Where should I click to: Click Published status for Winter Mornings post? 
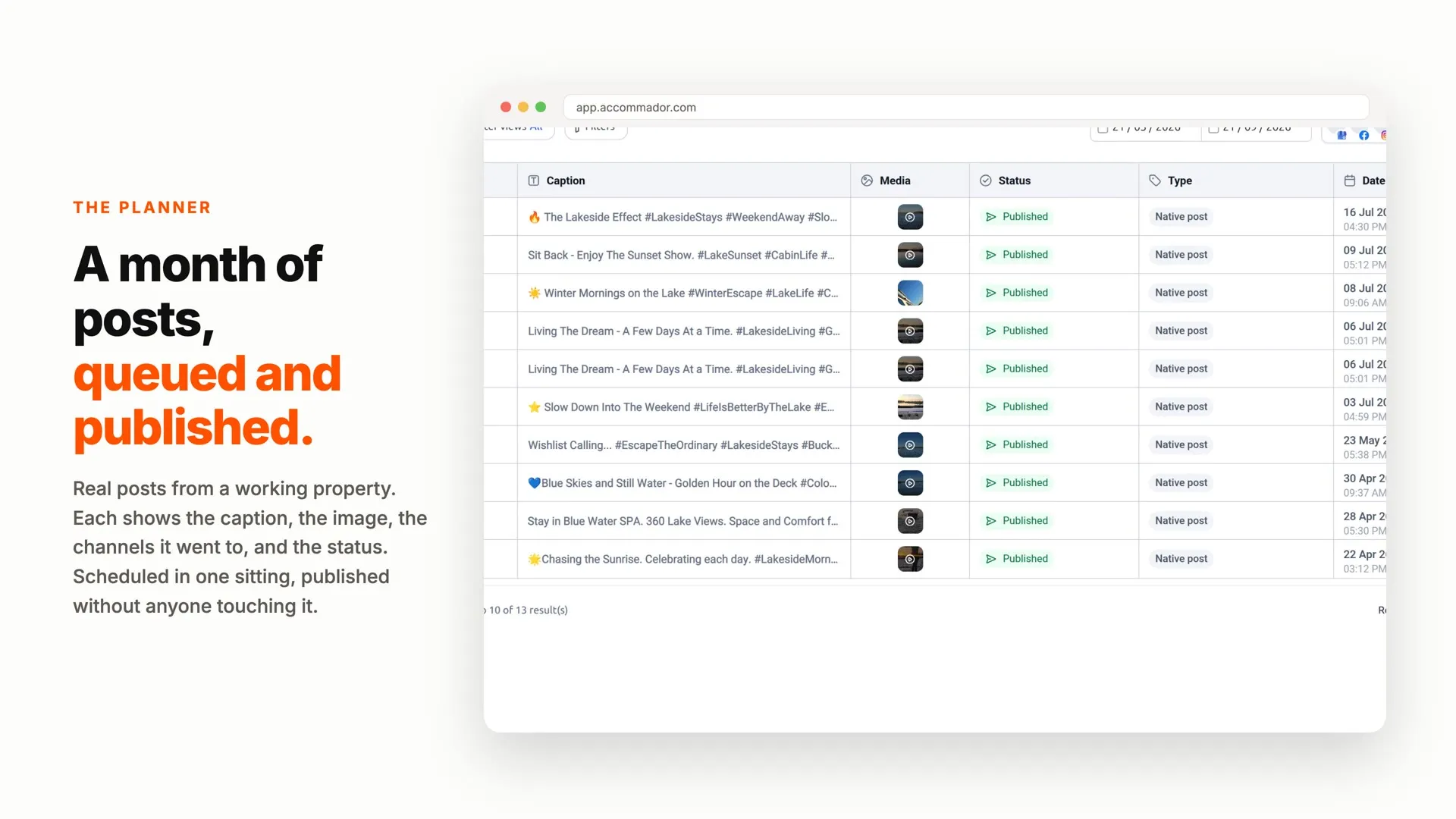click(1016, 293)
